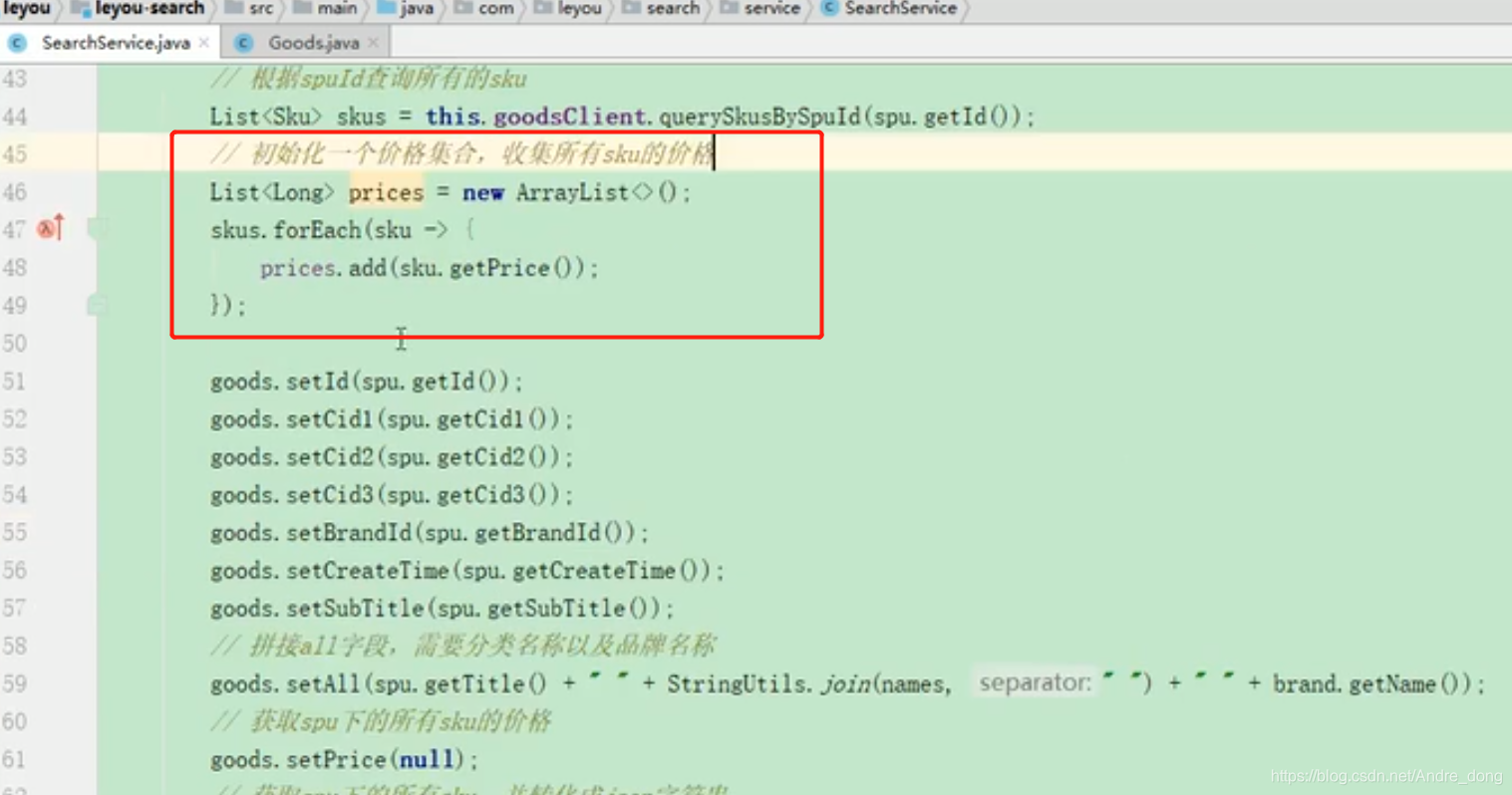Click 'goodsClient' field on line 44
This screenshot has width=1512, height=795.
coord(569,117)
